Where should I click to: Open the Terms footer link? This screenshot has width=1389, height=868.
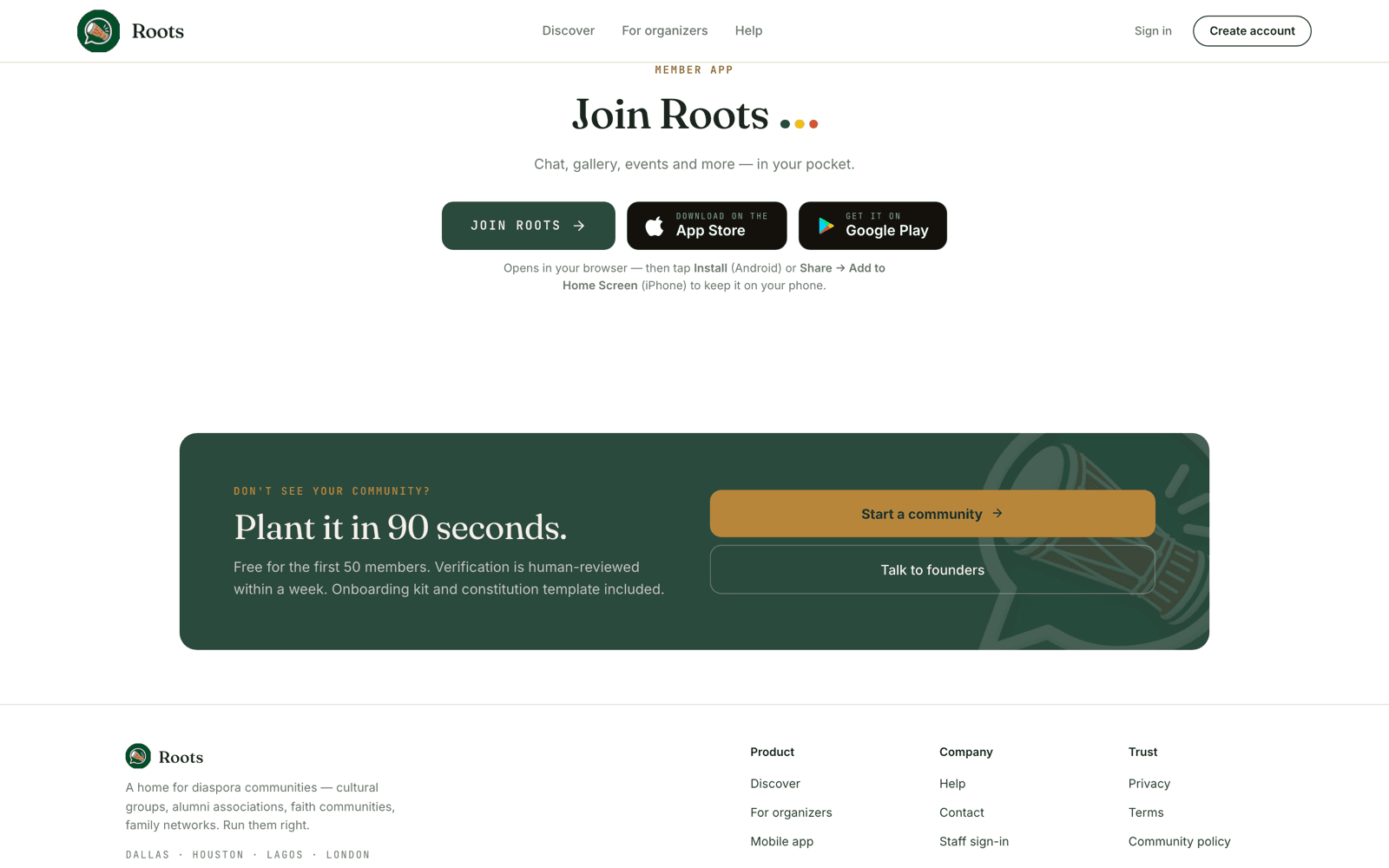1146,812
